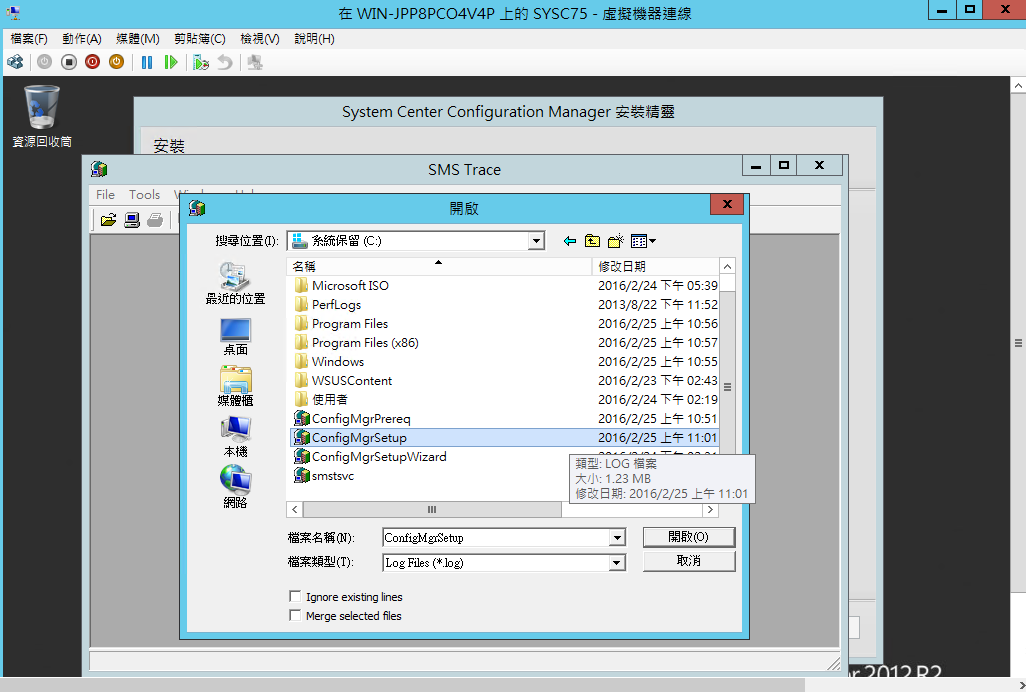This screenshot has height=692, width=1026.
Task: Select 本機 in the places bar
Action: click(x=235, y=437)
